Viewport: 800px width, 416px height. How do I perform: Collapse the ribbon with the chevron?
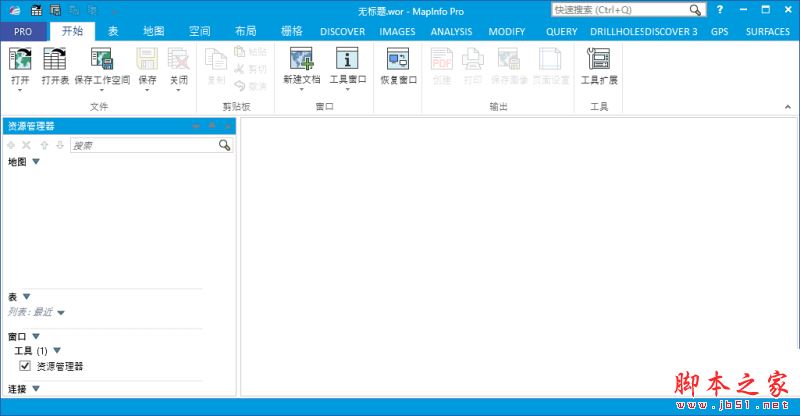pyautogui.click(x=788, y=107)
